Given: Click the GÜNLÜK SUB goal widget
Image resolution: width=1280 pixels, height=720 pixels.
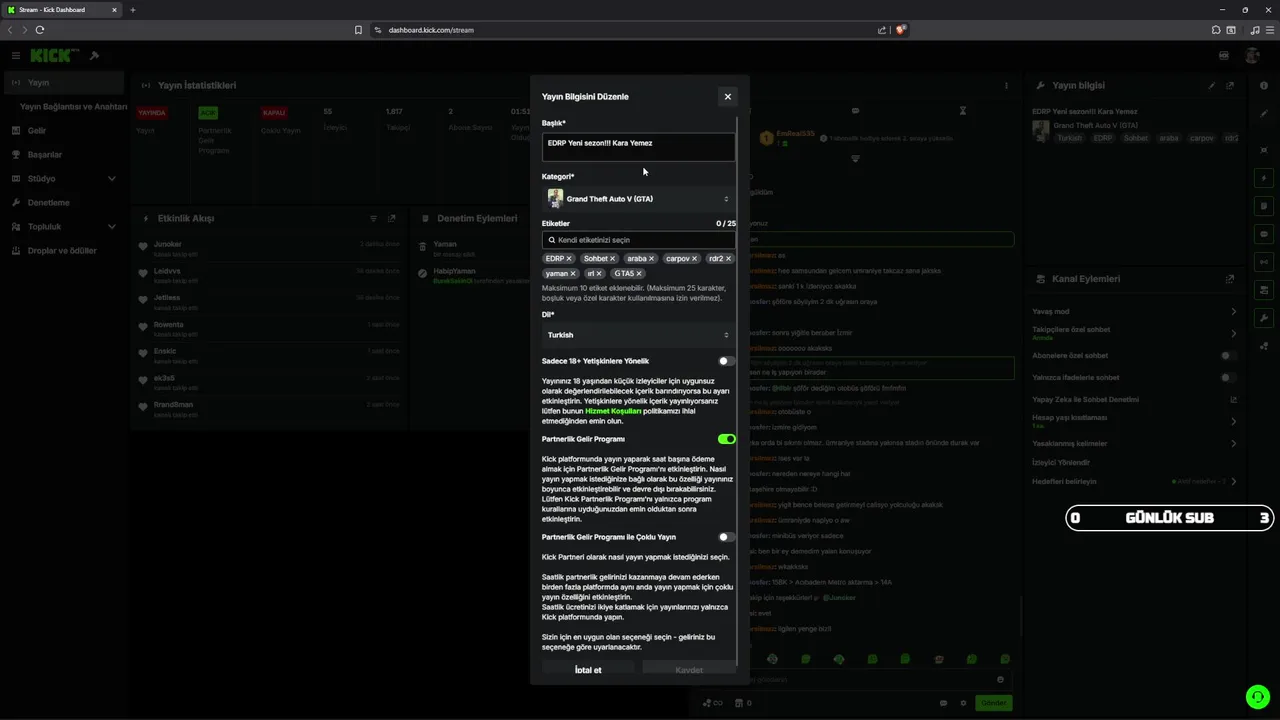Looking at the screenshot, I should [1169, 518].
